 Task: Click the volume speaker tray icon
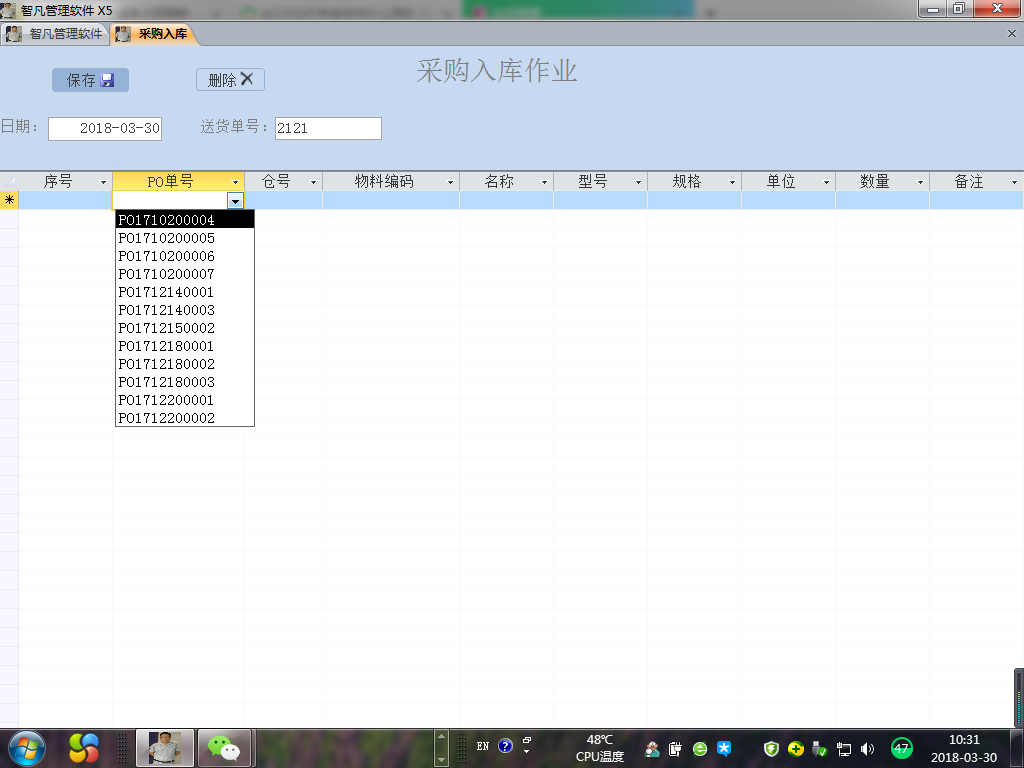[867, 749]
